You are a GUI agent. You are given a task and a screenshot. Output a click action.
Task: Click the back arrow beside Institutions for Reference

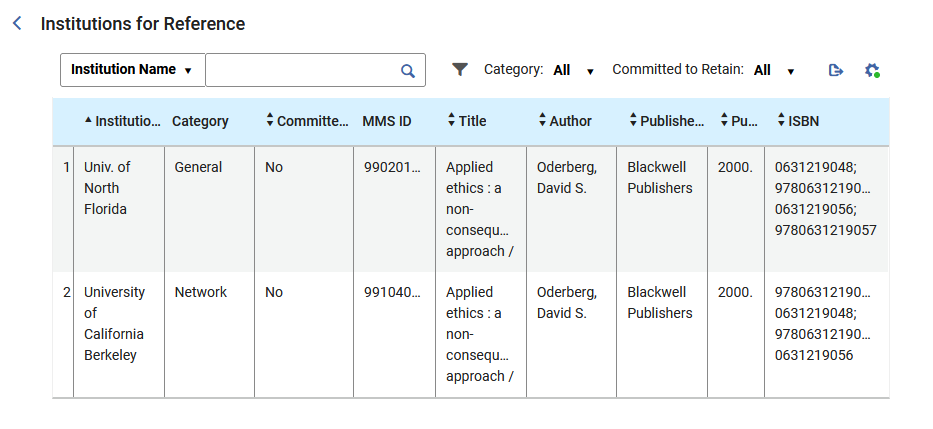[17, 23]
